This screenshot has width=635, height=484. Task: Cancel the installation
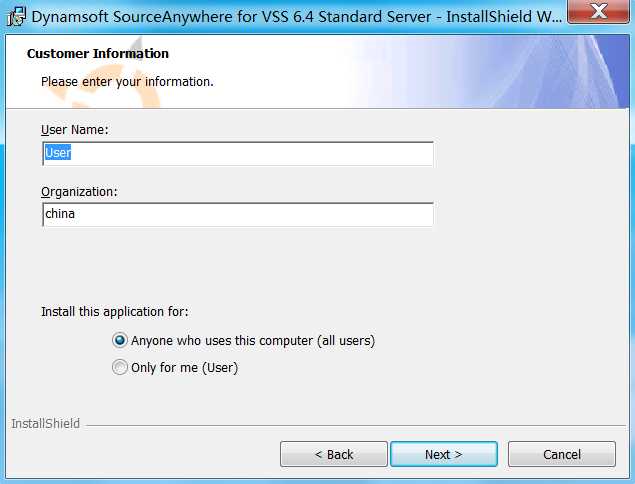(x=561, y=454)
